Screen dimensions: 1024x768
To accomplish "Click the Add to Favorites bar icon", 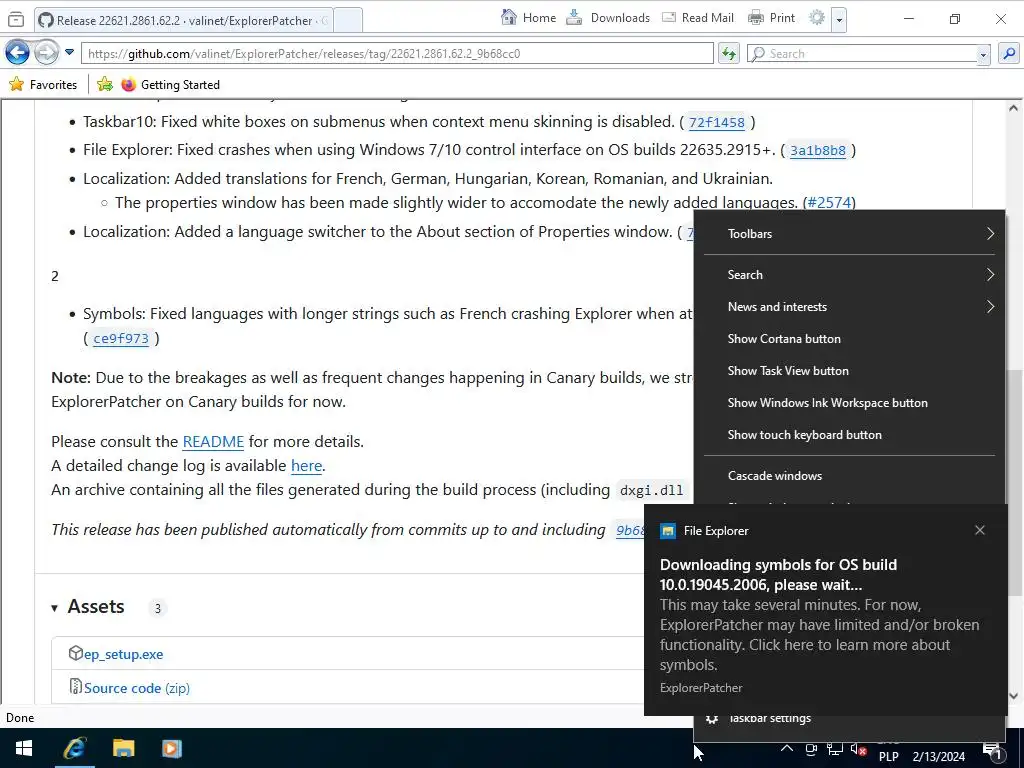I will tap(104, 84).
